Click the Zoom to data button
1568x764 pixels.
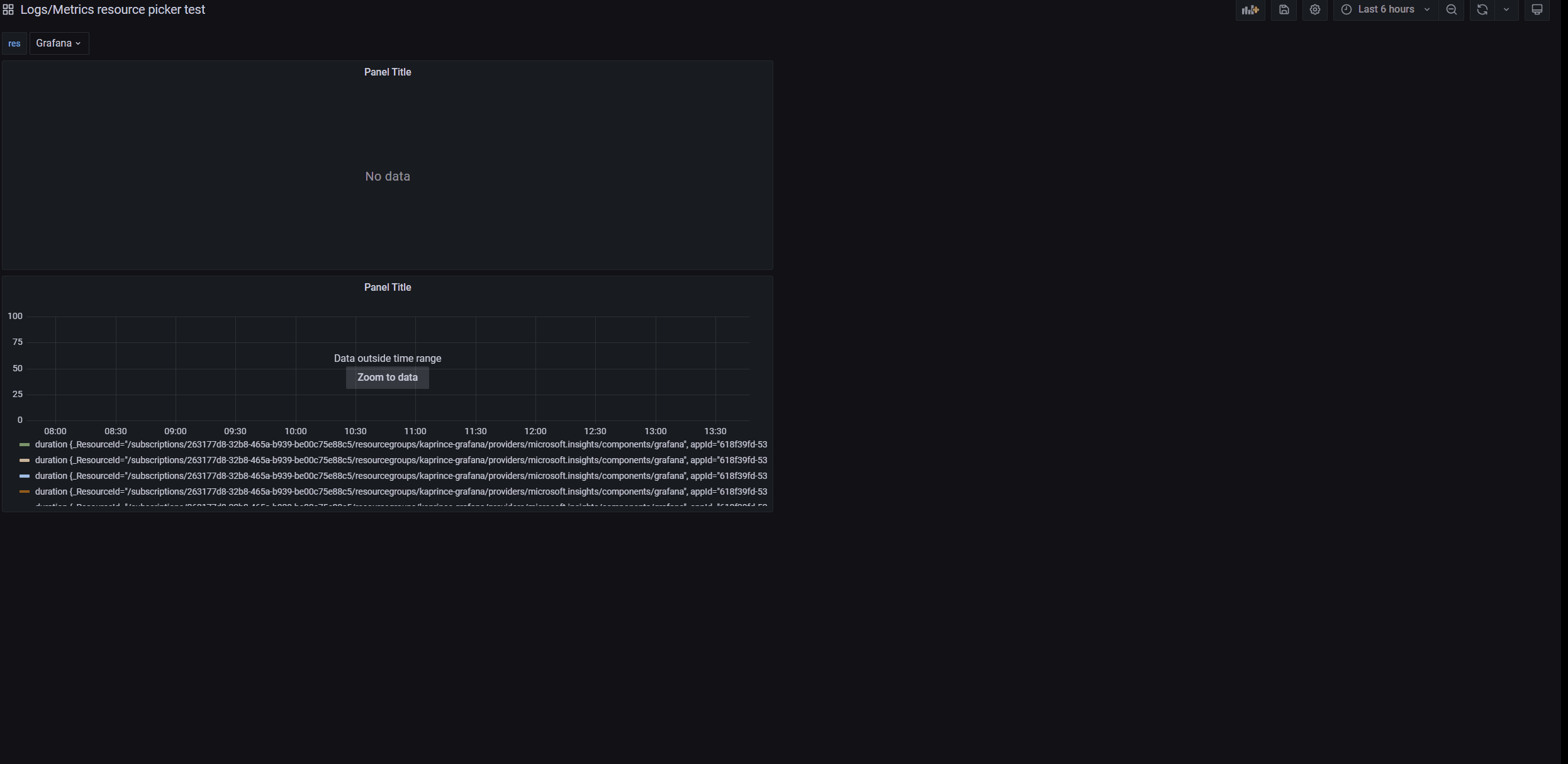point(387,378)
